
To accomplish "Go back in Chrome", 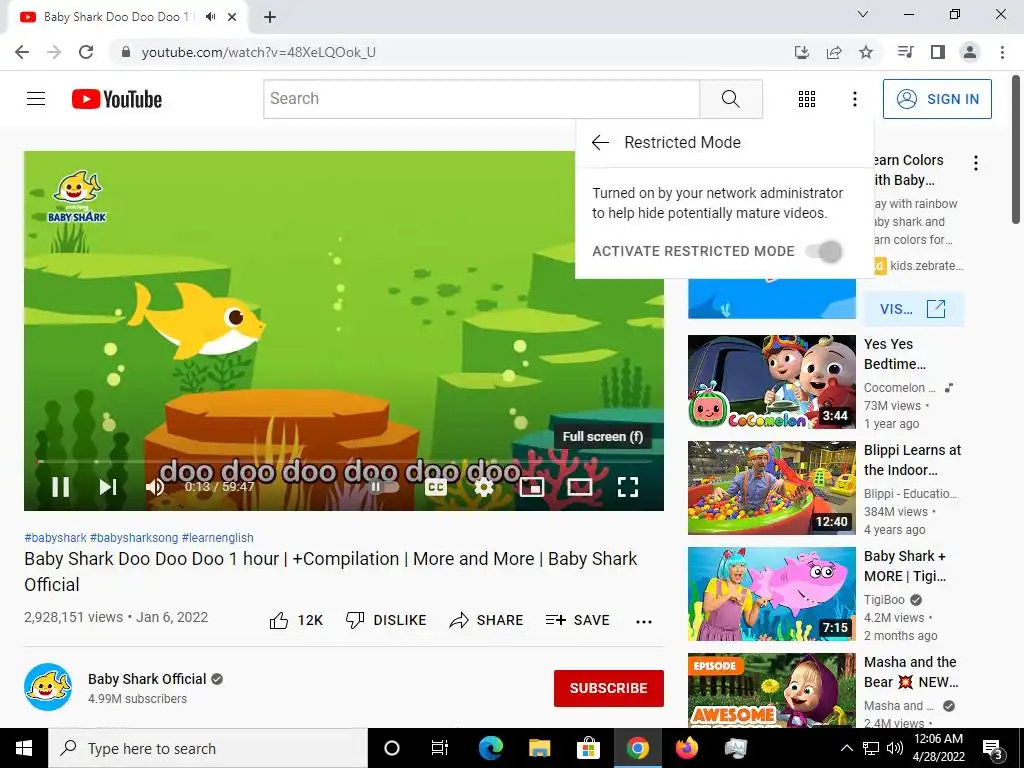I will click(x=22, y=52).
